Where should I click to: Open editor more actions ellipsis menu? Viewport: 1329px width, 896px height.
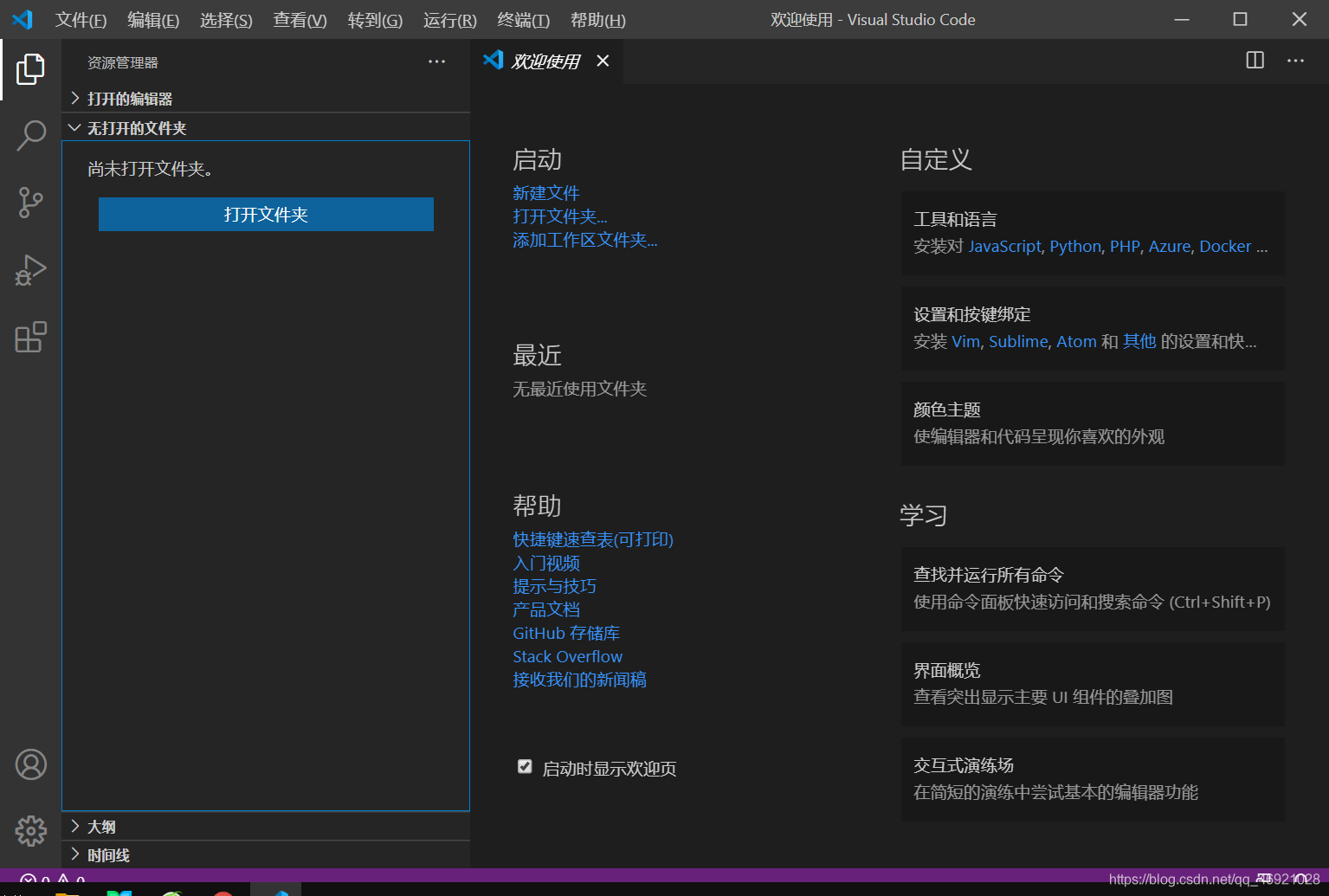point(1295,61)
